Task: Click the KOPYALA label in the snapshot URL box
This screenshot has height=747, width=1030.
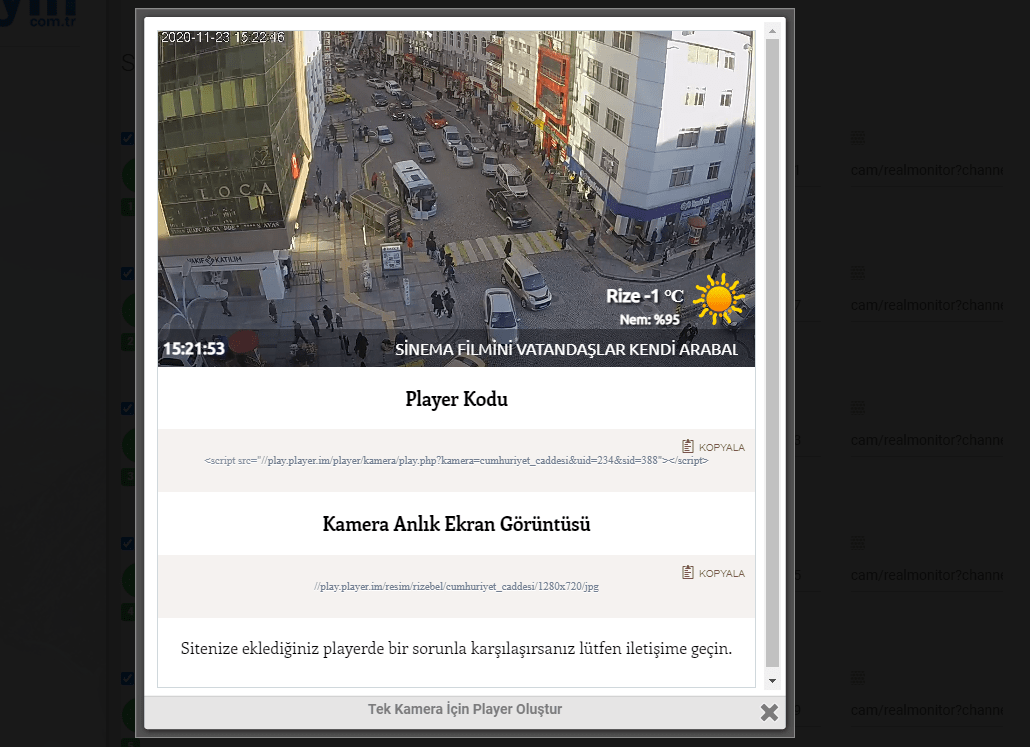Action: pyautogui.click(x=721, y=574)
